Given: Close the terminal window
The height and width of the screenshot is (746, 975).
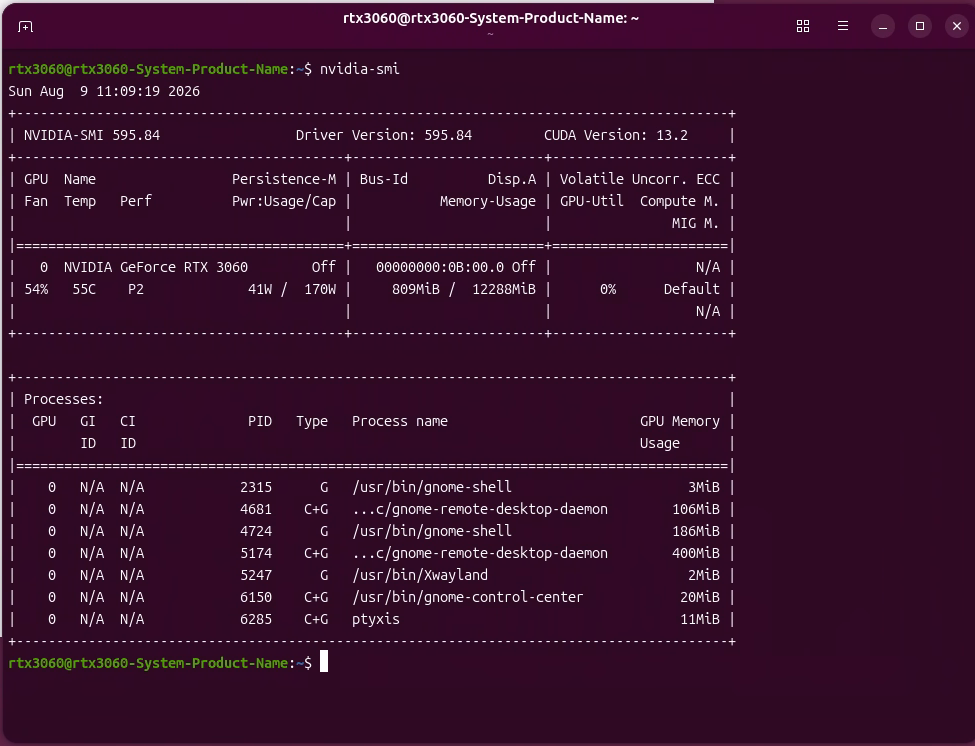Looking at the screenshot, I should click(956, 26).
